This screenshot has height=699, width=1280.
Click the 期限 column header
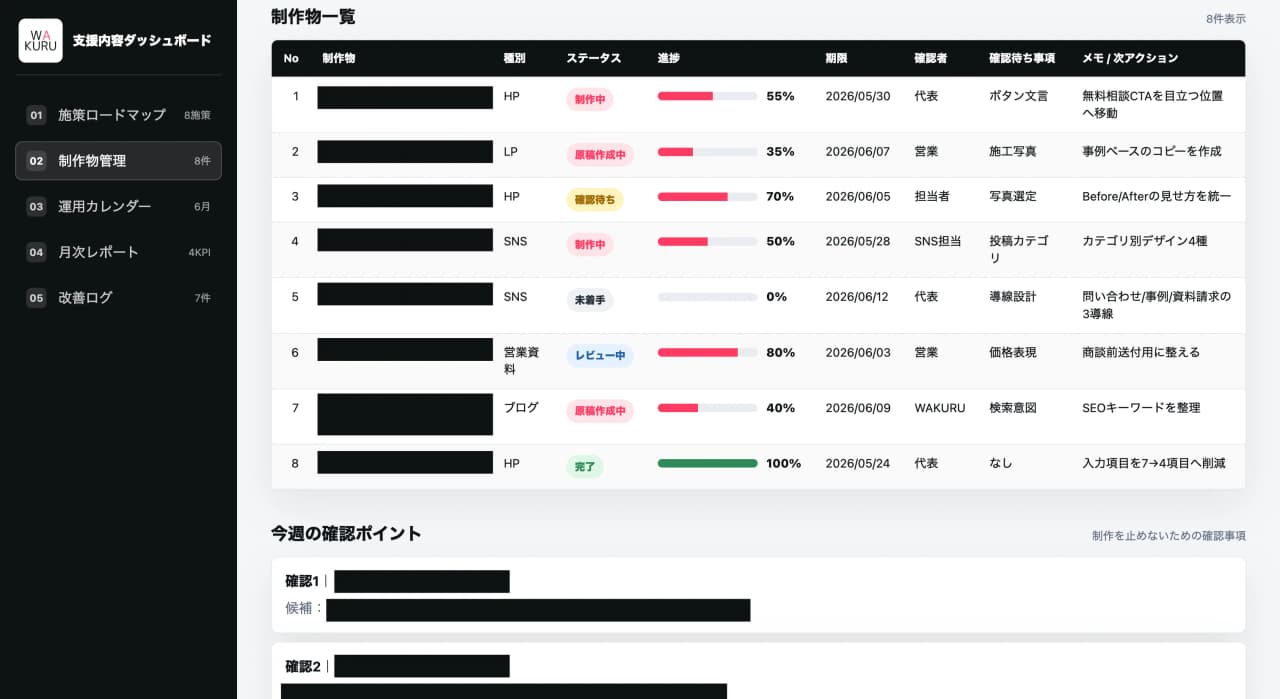[x=837, y=58]
